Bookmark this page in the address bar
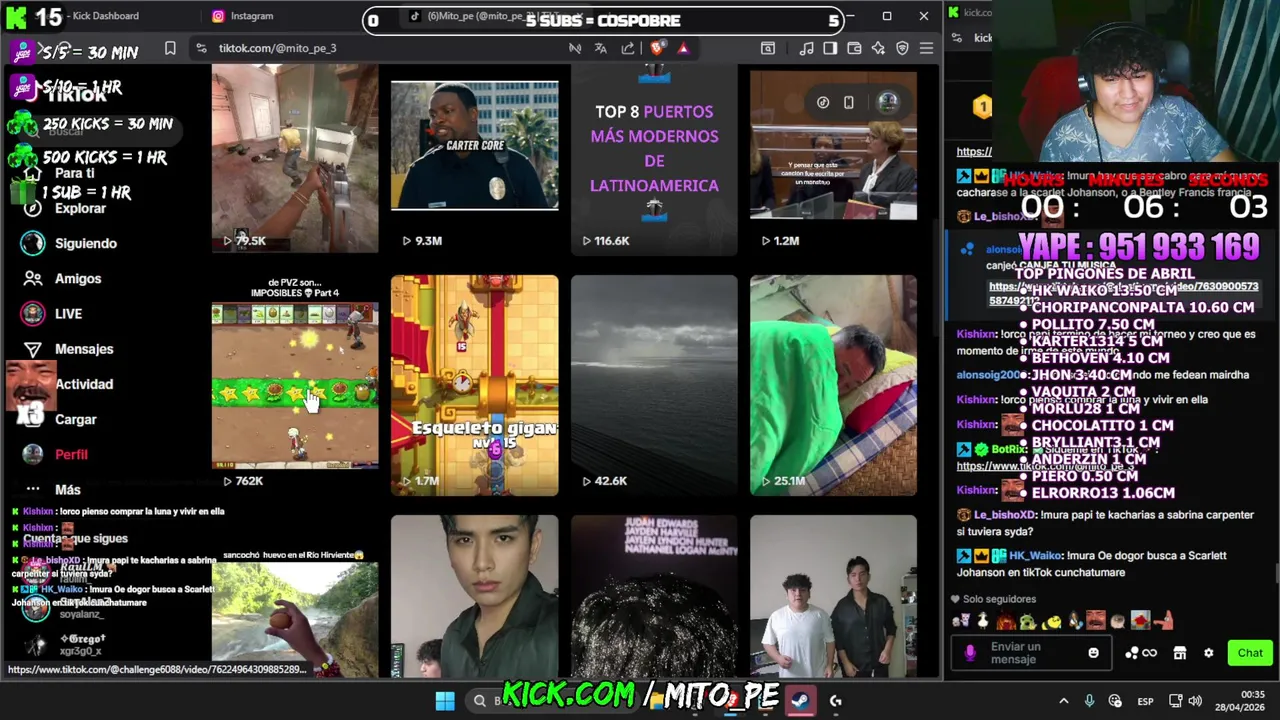 pos(170,48)
